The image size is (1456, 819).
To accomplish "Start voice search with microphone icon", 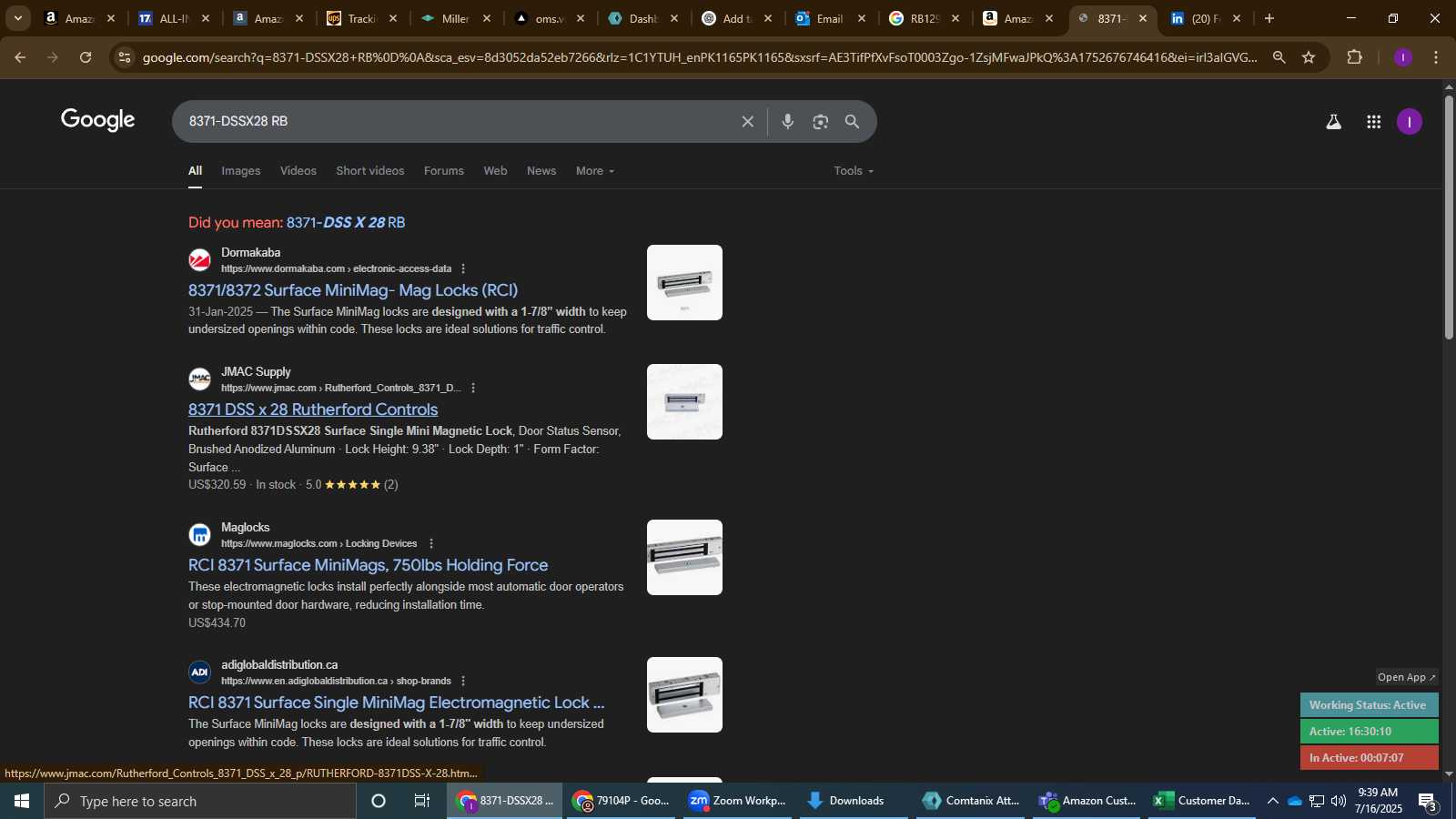I will pyautogui.click(x=788, y=121).
